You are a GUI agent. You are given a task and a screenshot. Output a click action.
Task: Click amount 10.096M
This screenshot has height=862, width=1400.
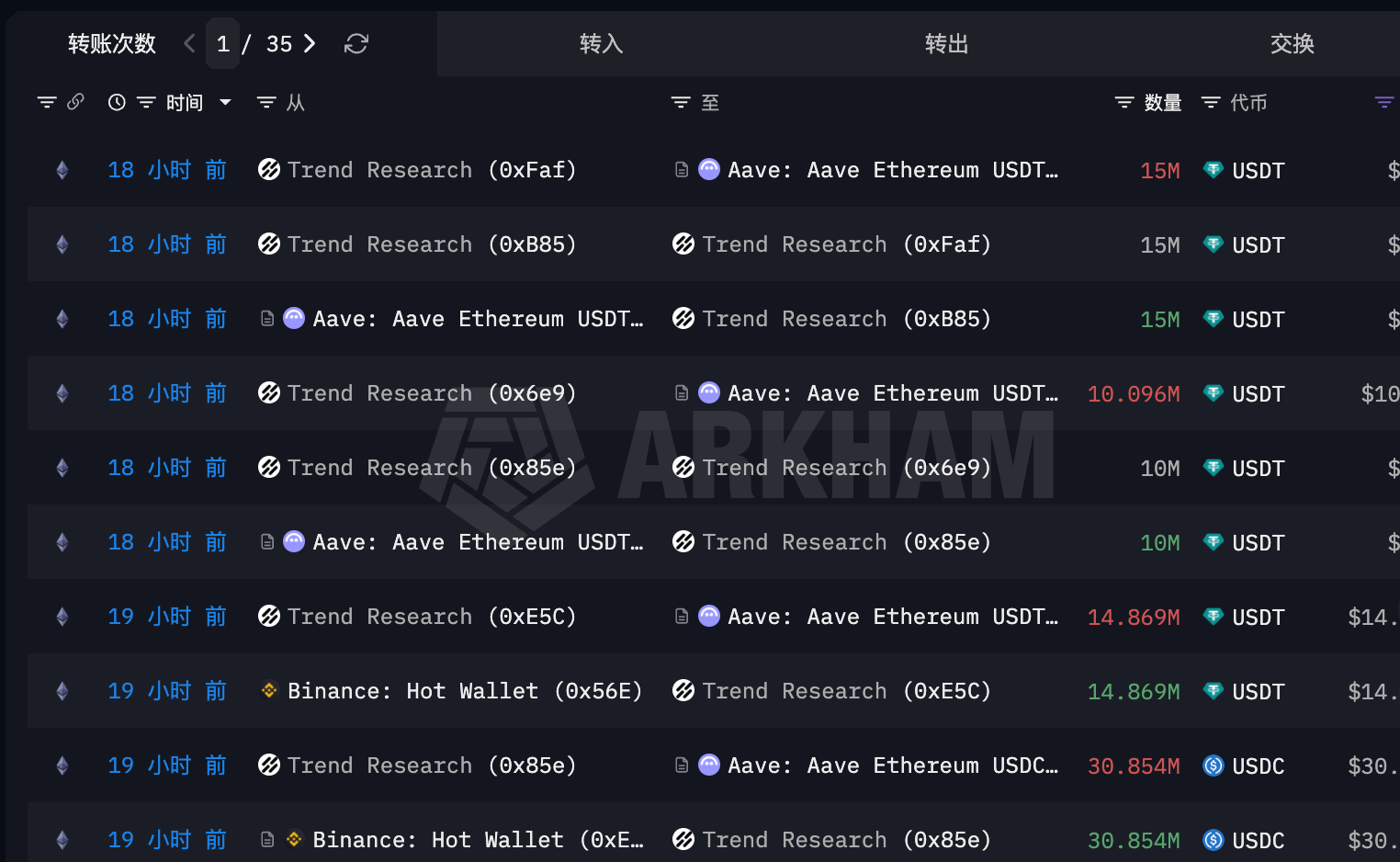1134,394
